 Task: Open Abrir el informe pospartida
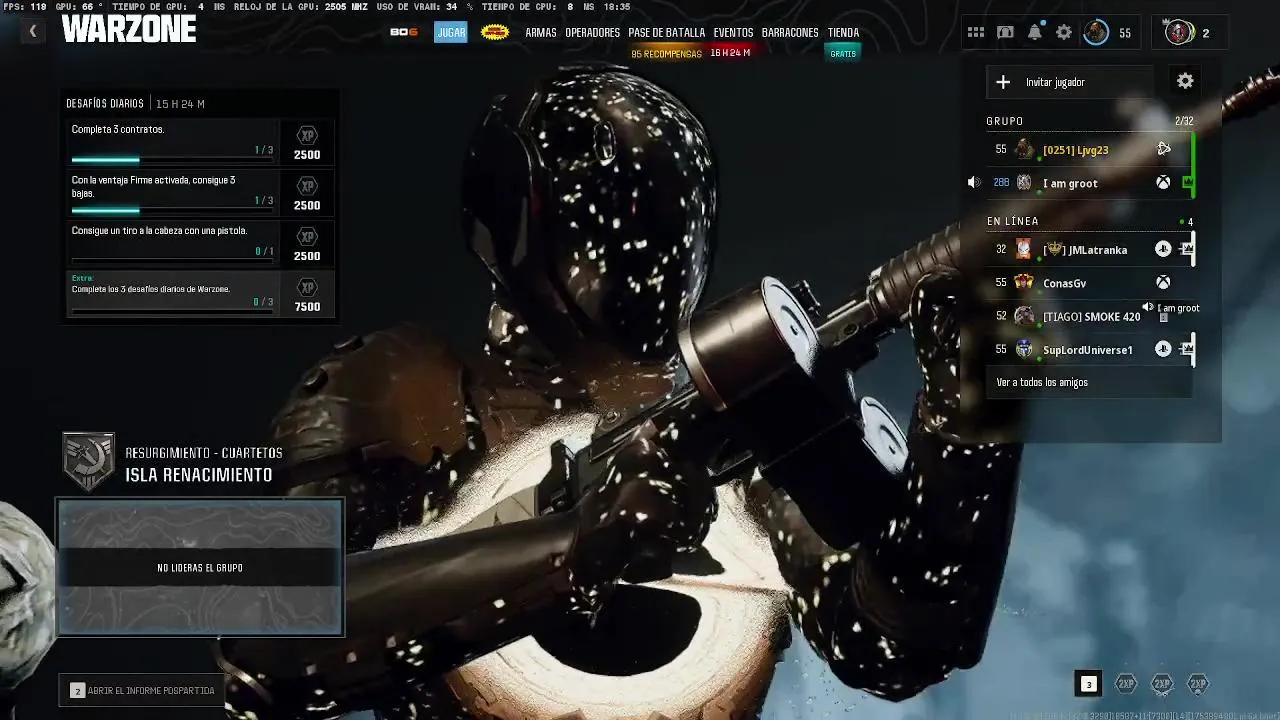[141, 690]
